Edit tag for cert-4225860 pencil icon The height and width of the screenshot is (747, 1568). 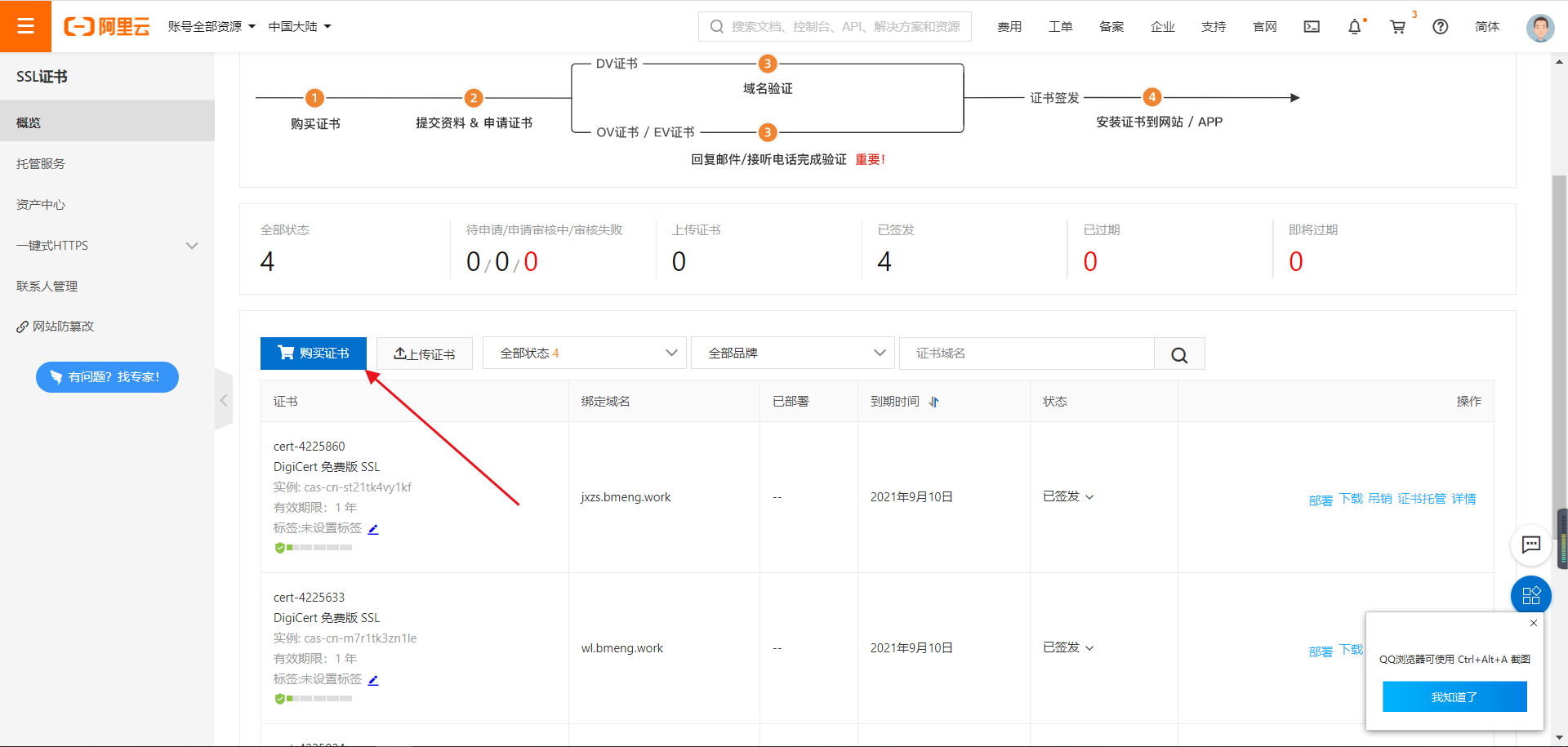pos(373,529)
